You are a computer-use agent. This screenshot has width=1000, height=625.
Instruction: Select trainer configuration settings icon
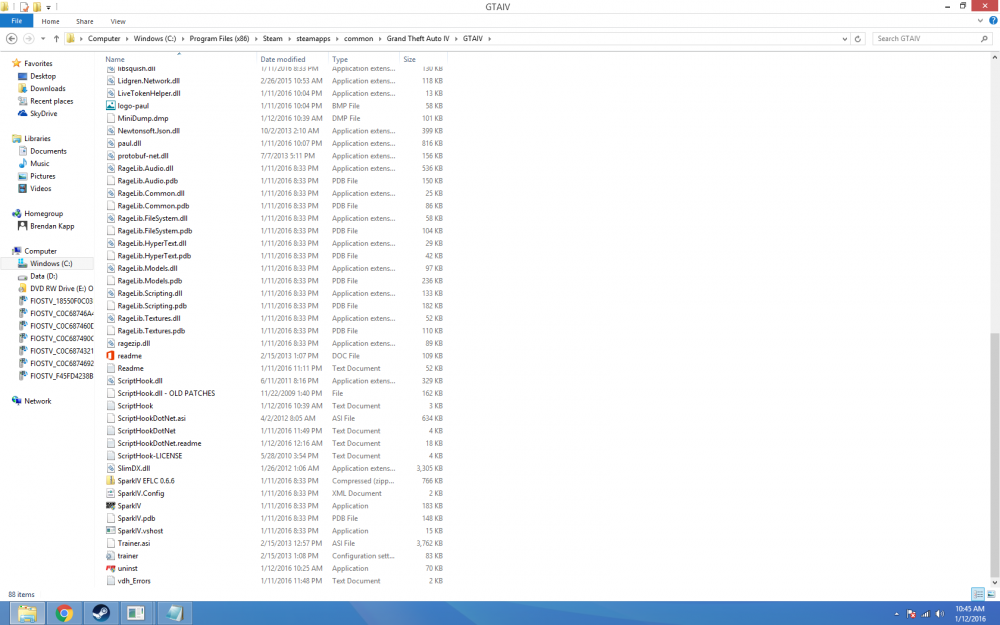[110, 556]
